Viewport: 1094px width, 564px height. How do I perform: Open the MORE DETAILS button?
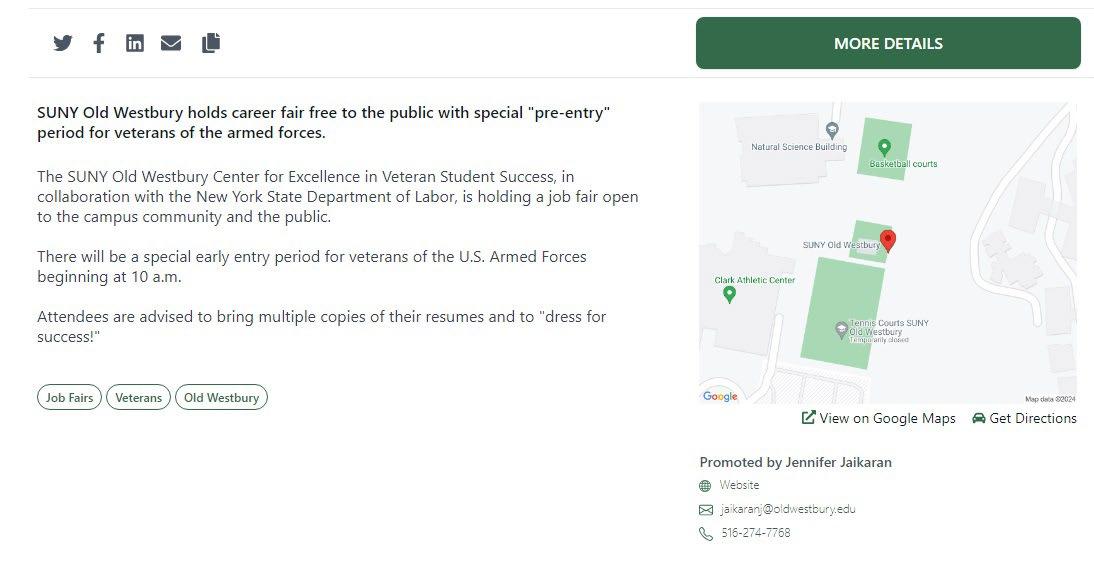point(888,43)
